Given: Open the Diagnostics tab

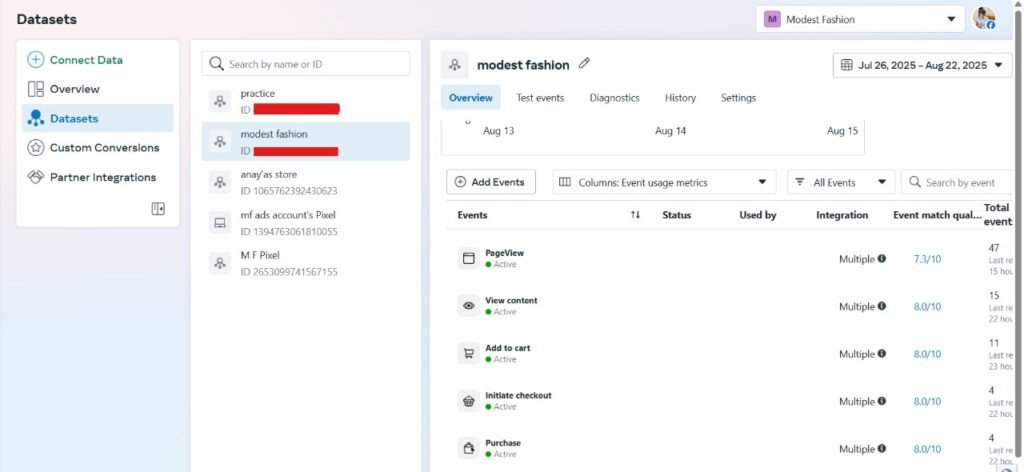Looking at the screenshot, I should pyautogui.click(x=614, y=98).
